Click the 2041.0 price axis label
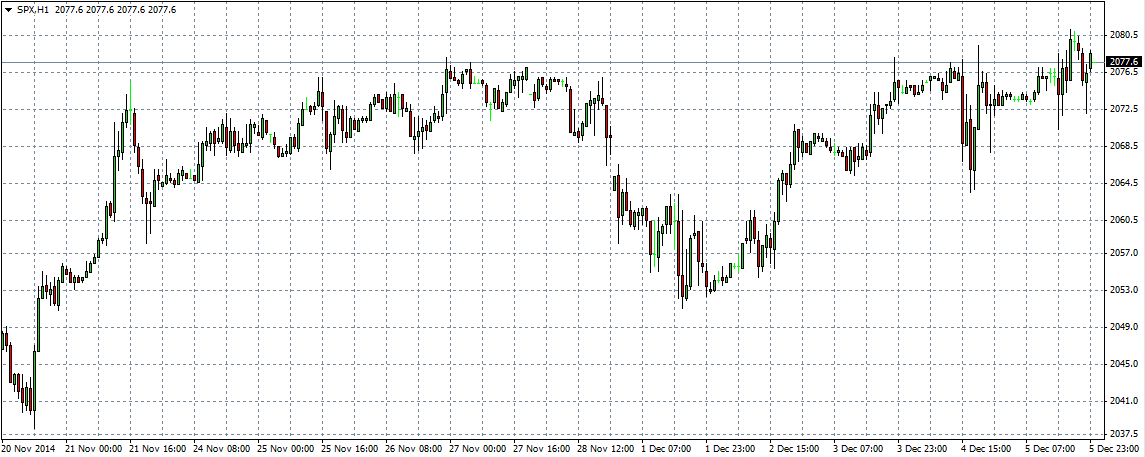 coord(1124,401)
